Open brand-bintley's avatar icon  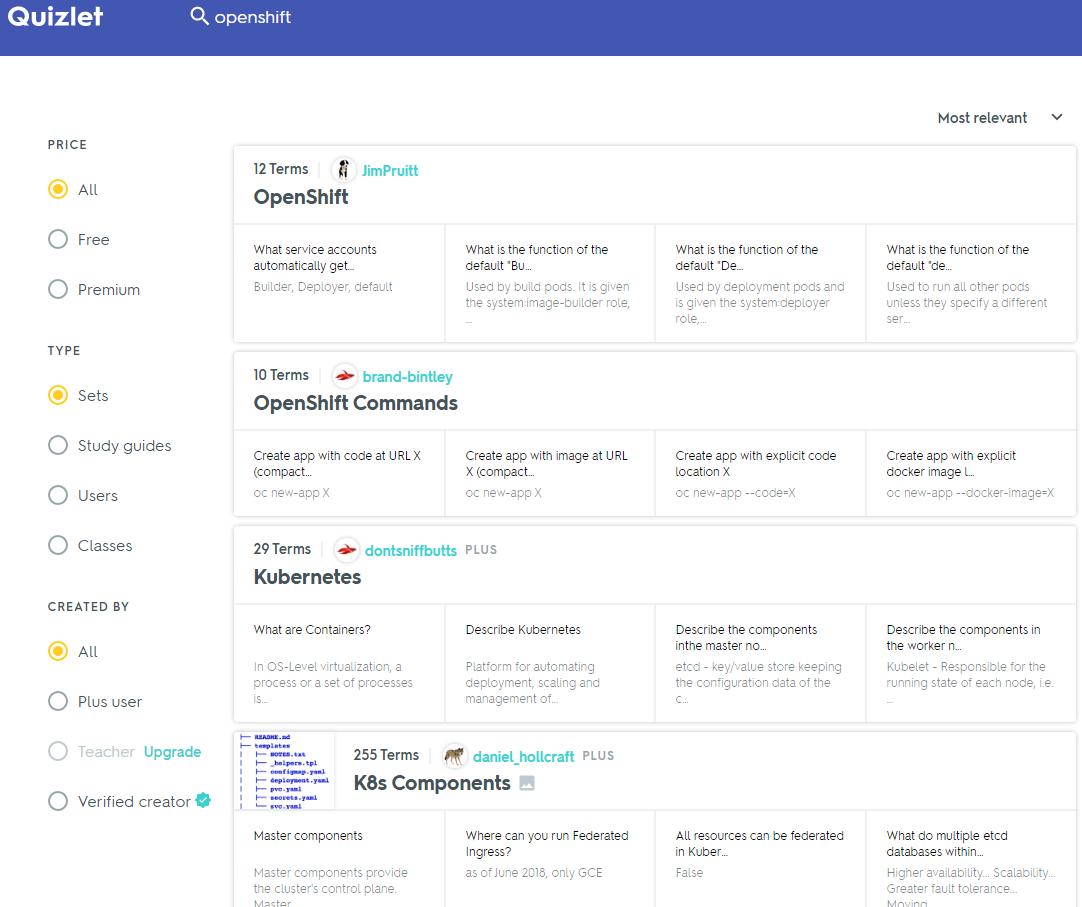tap(344, 376)
